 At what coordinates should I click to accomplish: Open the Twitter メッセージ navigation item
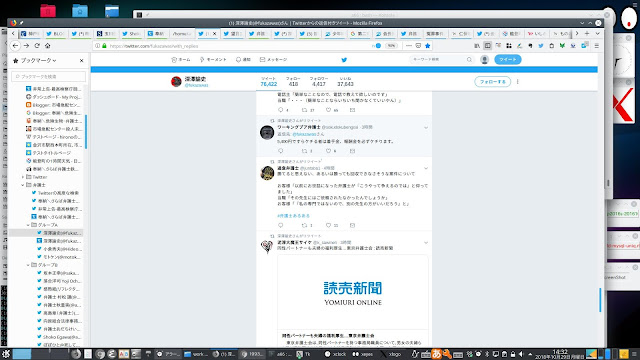coord(273,60)
